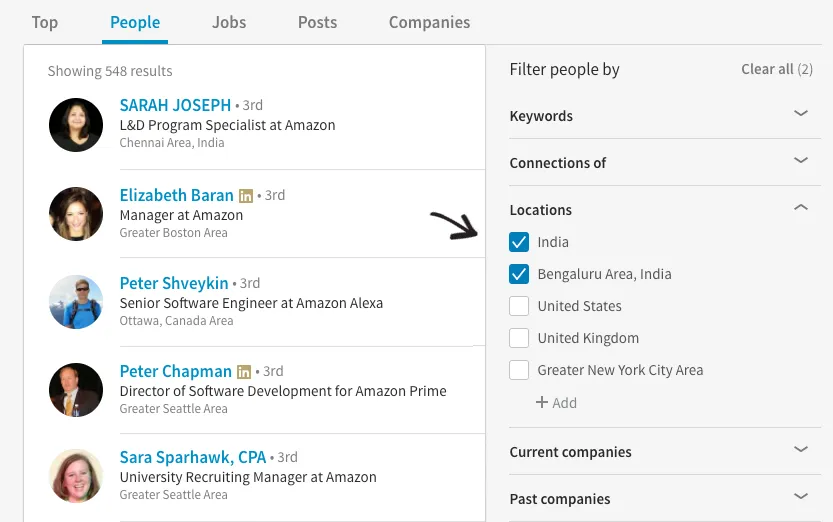Expand the Past companies filter
The width and height of the screenshot is (833, 522).
click(x=801, y=496)
